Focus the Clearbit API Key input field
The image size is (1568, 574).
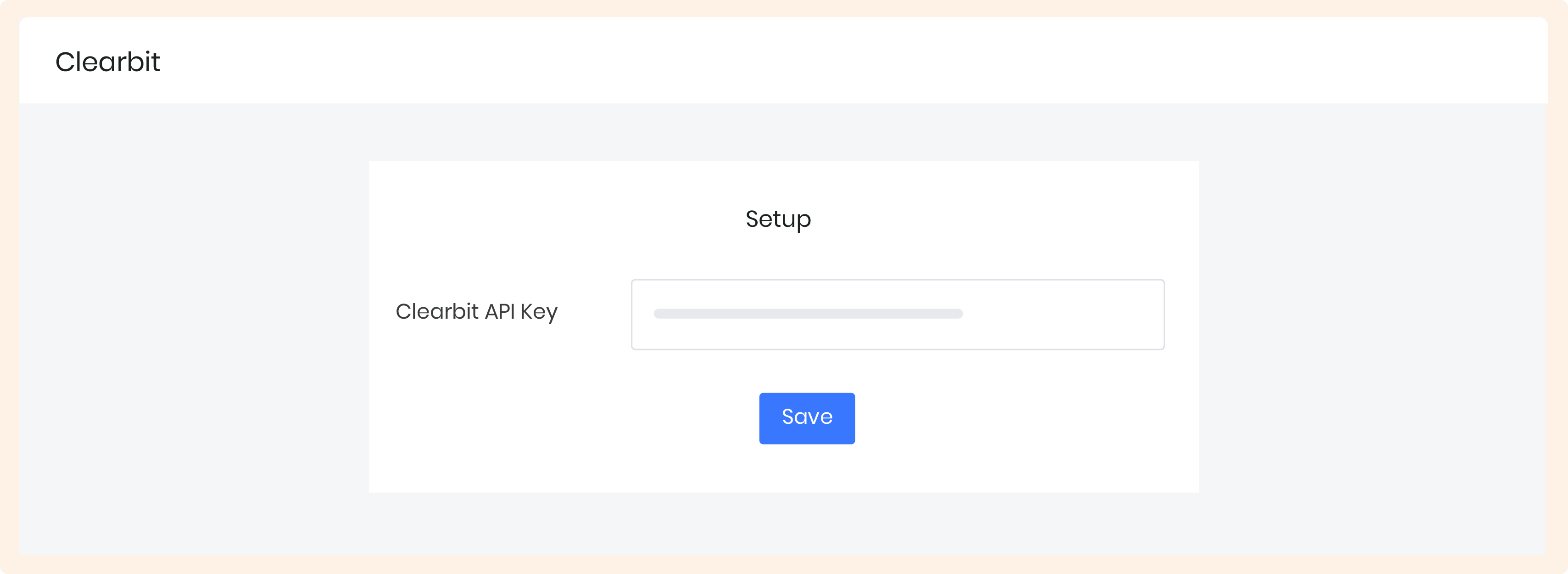tap(897, 315)
